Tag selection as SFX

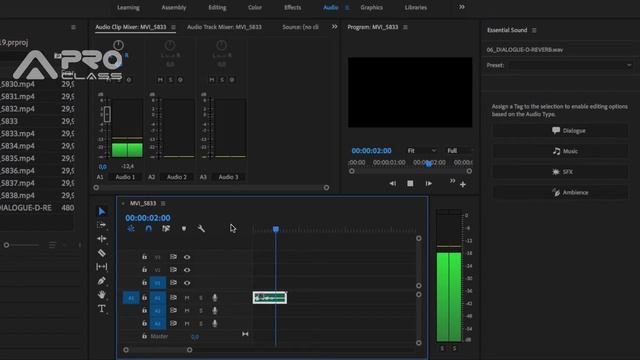point(560,172)
